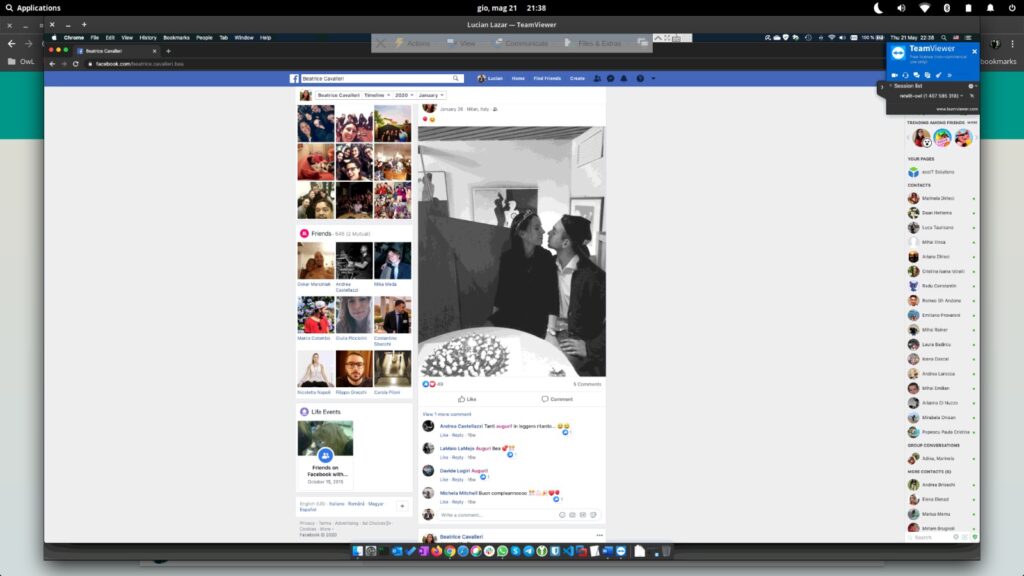Viewport: 1024px width, 576px height.
Task: Click emoji icon in comment box
Action: pyautogui.click(x=562, y=515)
